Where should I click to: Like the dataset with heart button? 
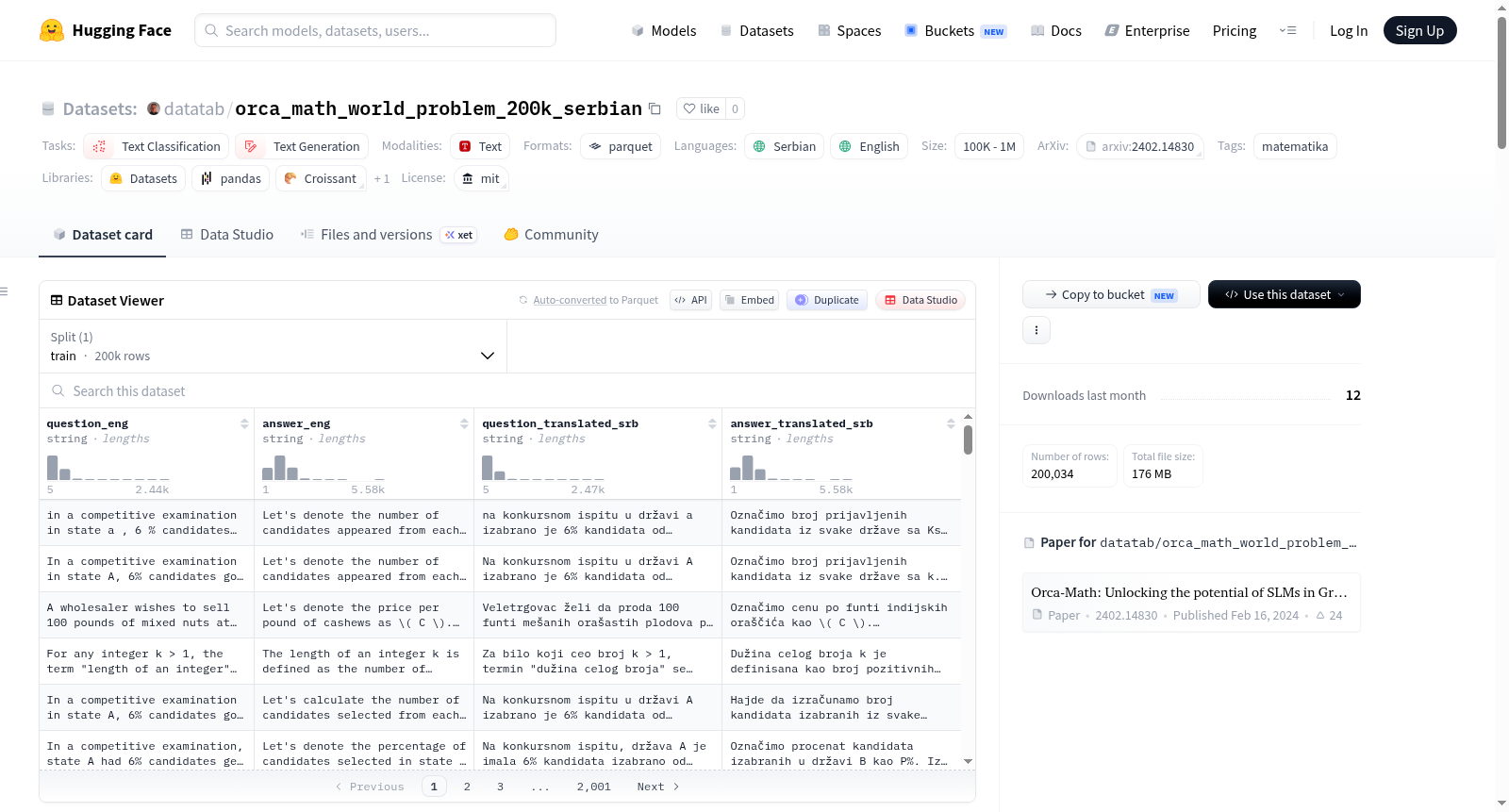(x=701, y=108)
